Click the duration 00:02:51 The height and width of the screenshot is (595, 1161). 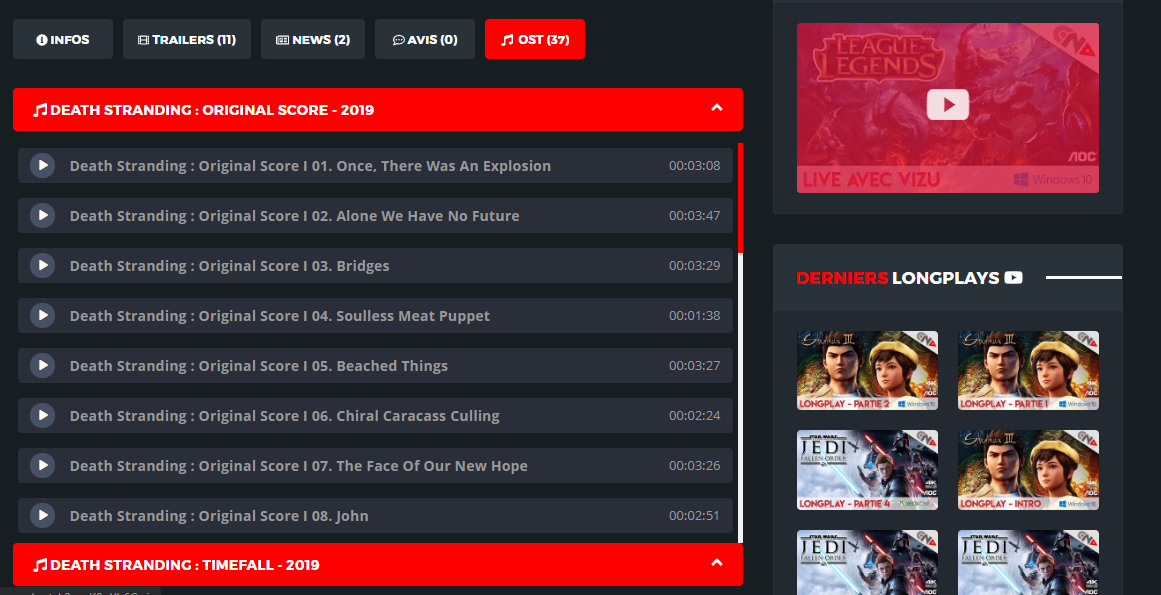[x=695, y=516]
